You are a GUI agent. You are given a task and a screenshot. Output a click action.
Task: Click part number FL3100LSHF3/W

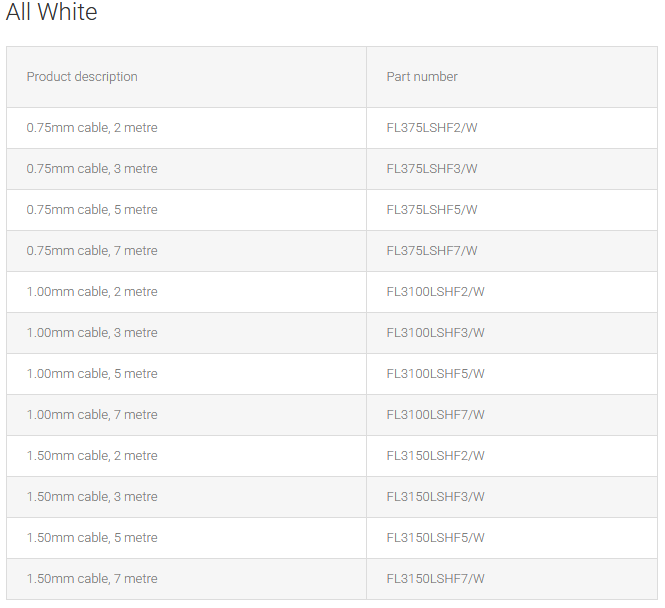[435, 333]
